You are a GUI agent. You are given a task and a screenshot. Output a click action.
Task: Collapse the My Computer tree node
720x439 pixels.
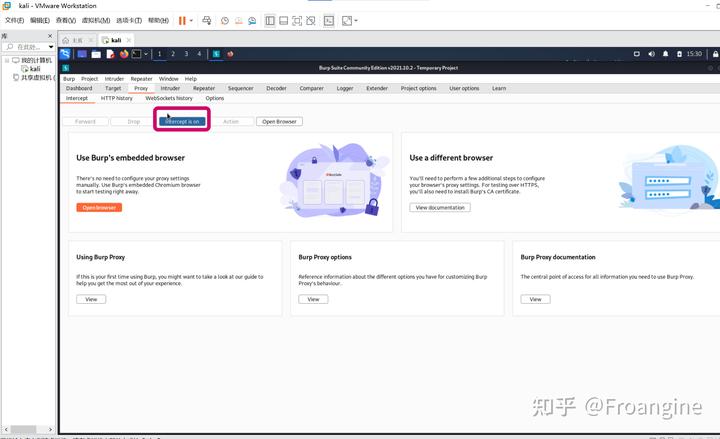pyautogui.click(x=7, y=60)
